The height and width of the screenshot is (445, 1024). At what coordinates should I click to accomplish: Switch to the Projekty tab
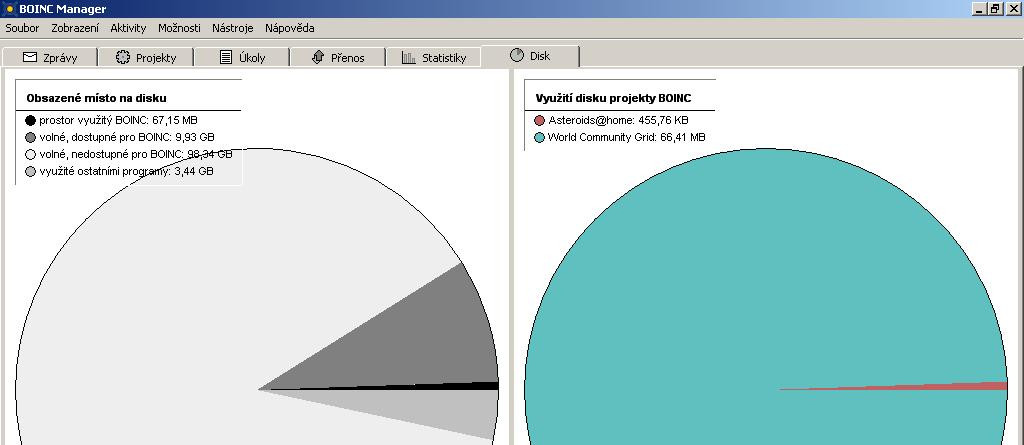click(x=146, y=58)
